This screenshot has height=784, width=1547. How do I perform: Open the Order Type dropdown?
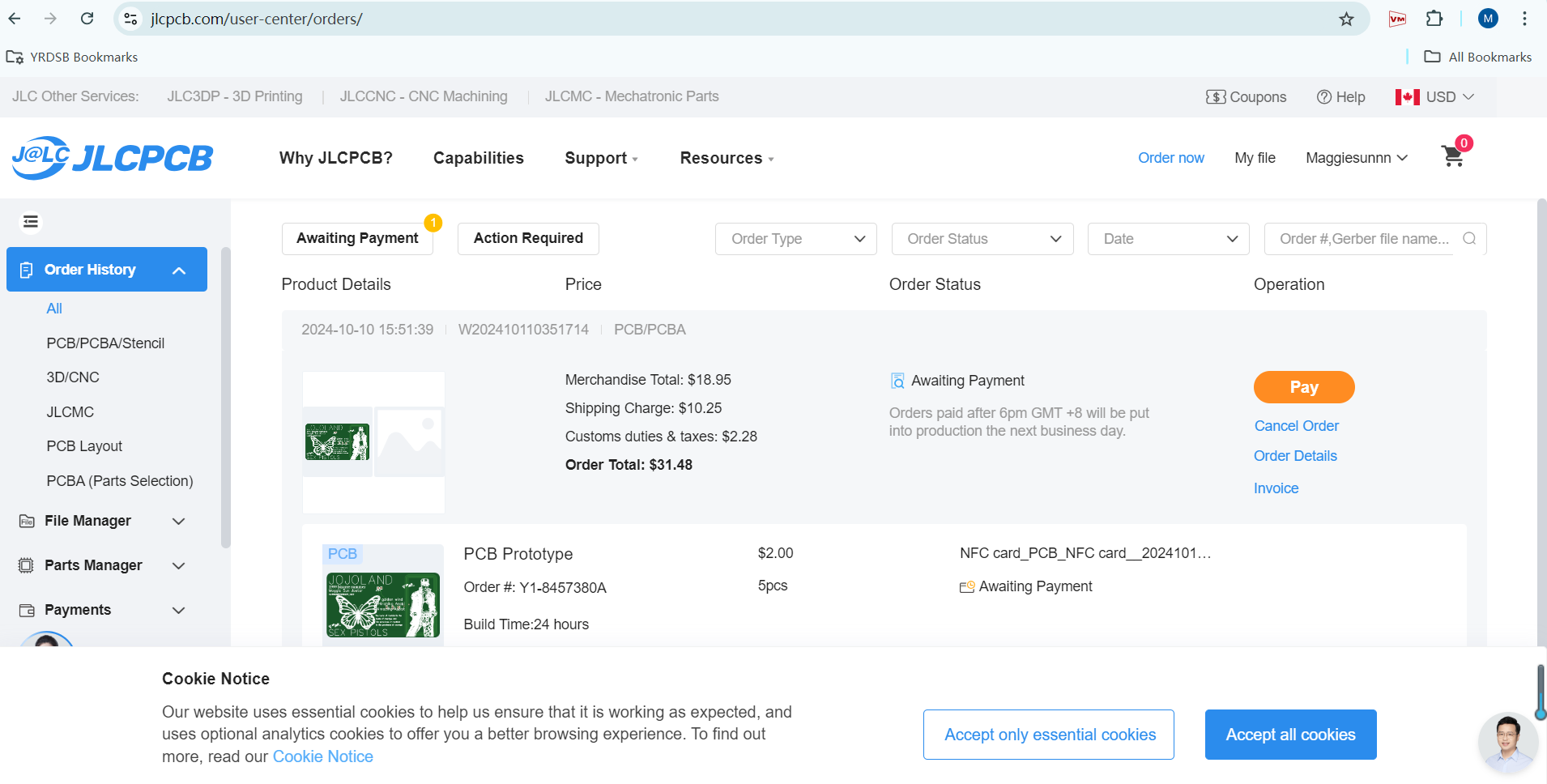point(796,239)
